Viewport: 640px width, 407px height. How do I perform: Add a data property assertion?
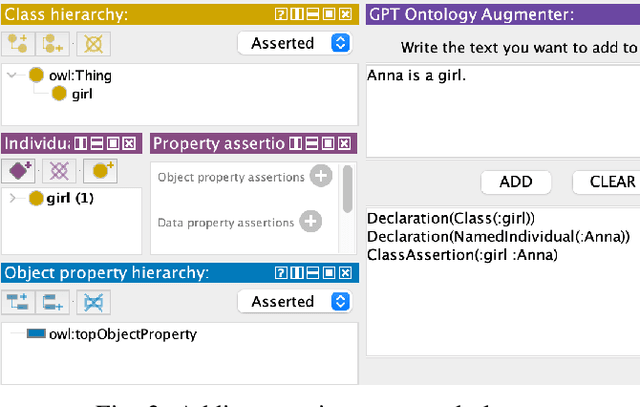(310, 221)
